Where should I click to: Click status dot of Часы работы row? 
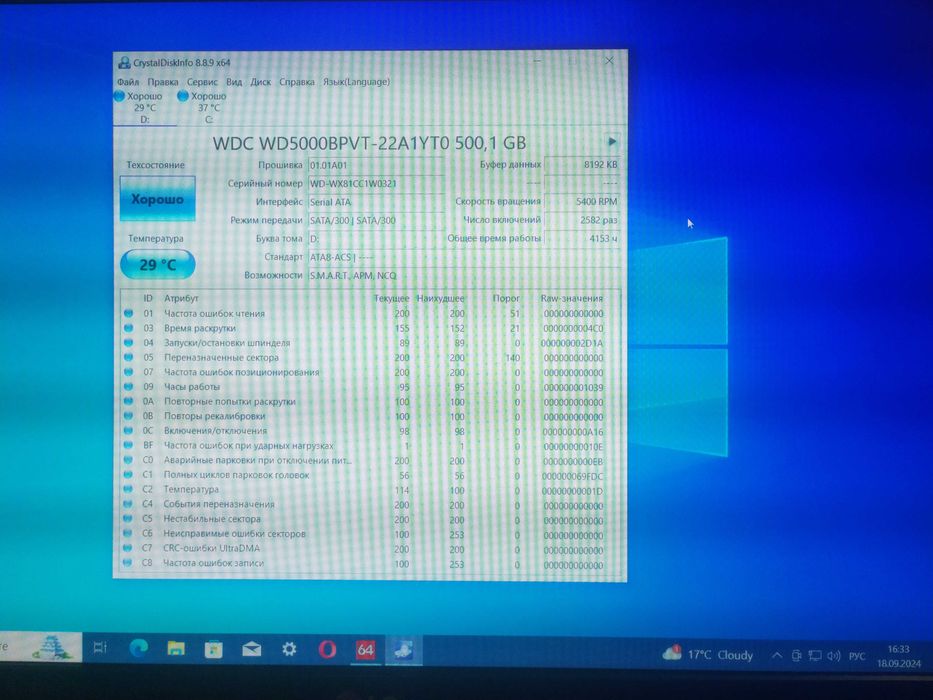point(128,386)
